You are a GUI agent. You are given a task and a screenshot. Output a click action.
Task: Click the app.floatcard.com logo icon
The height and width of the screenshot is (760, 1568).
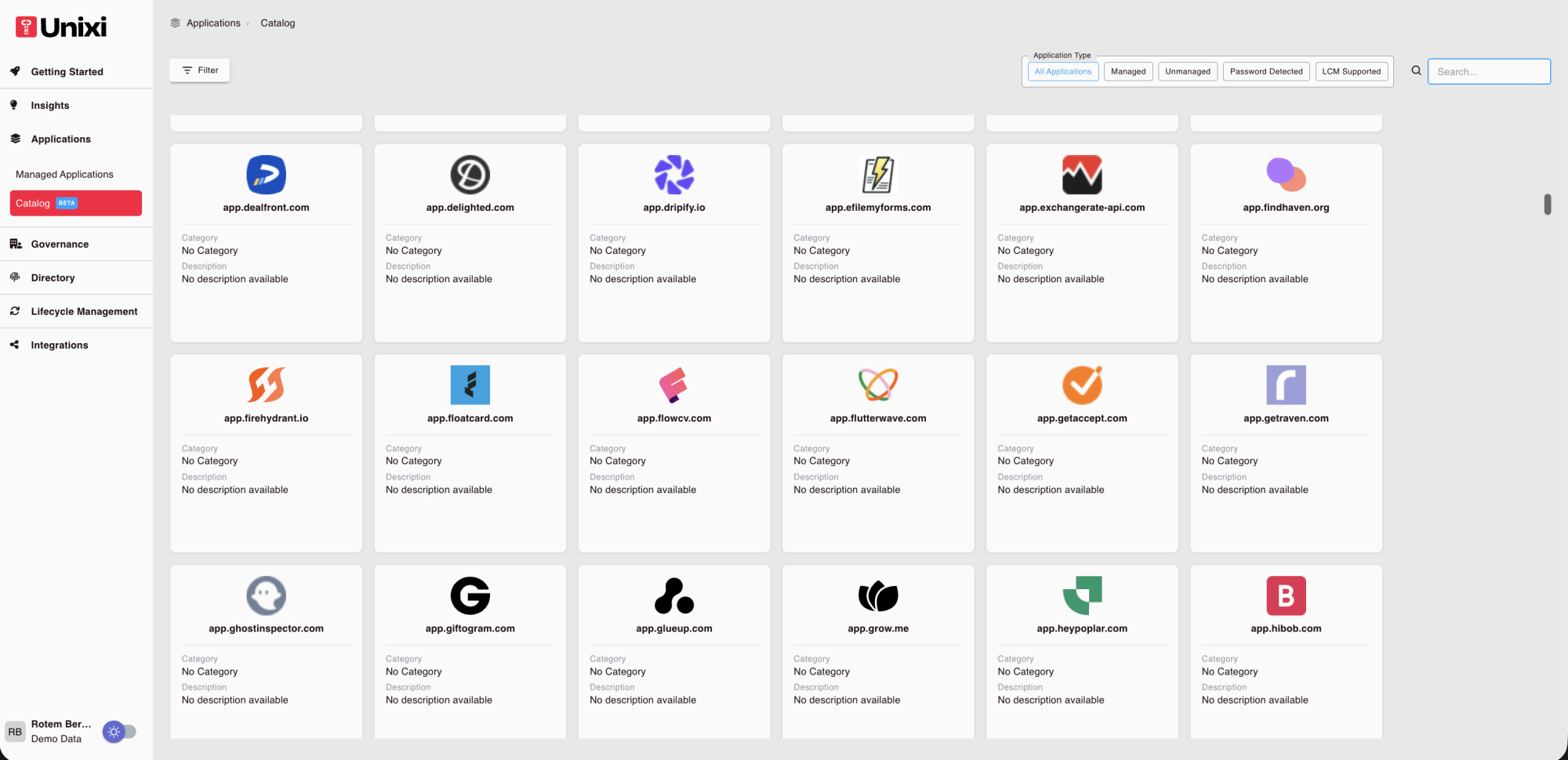click(x=470, y=385)
